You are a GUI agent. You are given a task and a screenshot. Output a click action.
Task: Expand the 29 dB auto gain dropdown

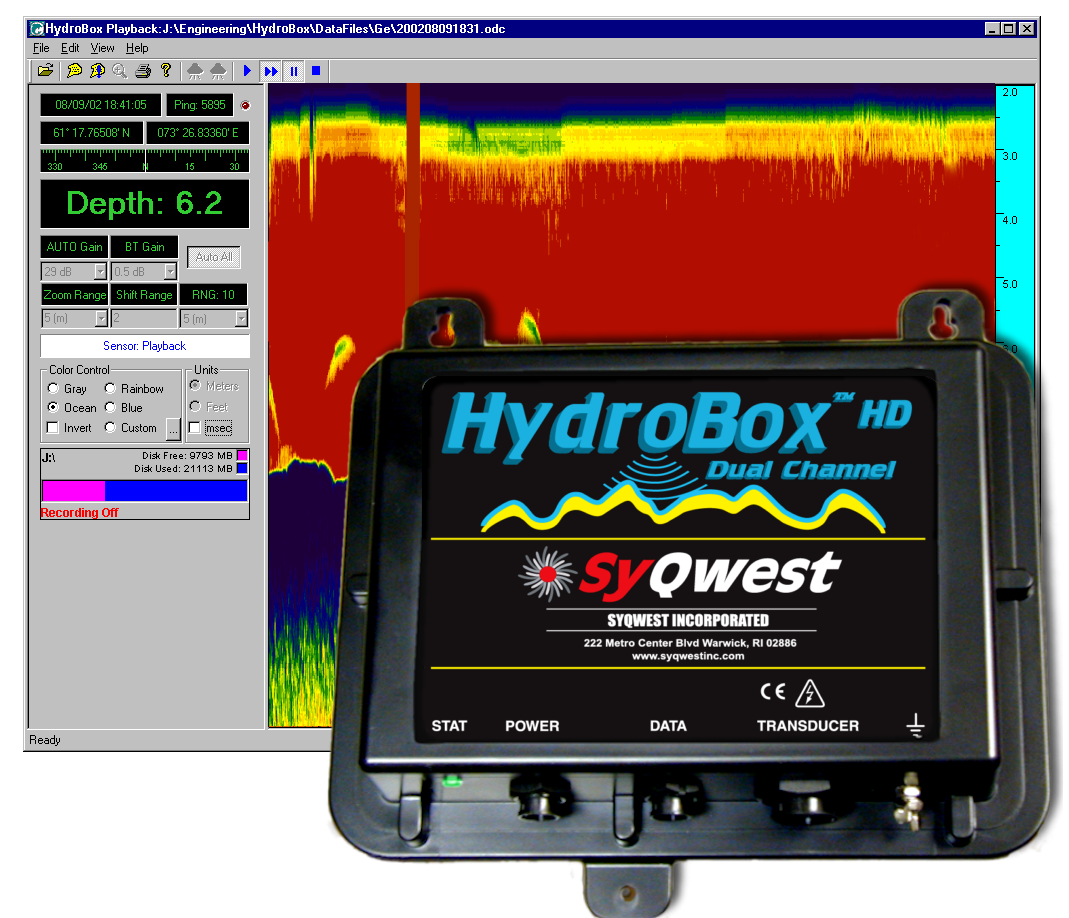point(100,272)
